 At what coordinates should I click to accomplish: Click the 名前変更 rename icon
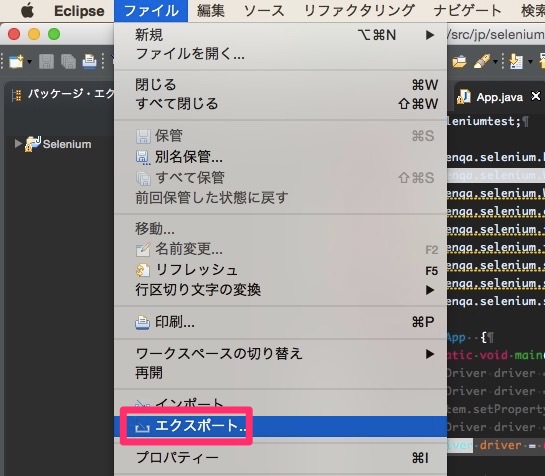[143, 249]
